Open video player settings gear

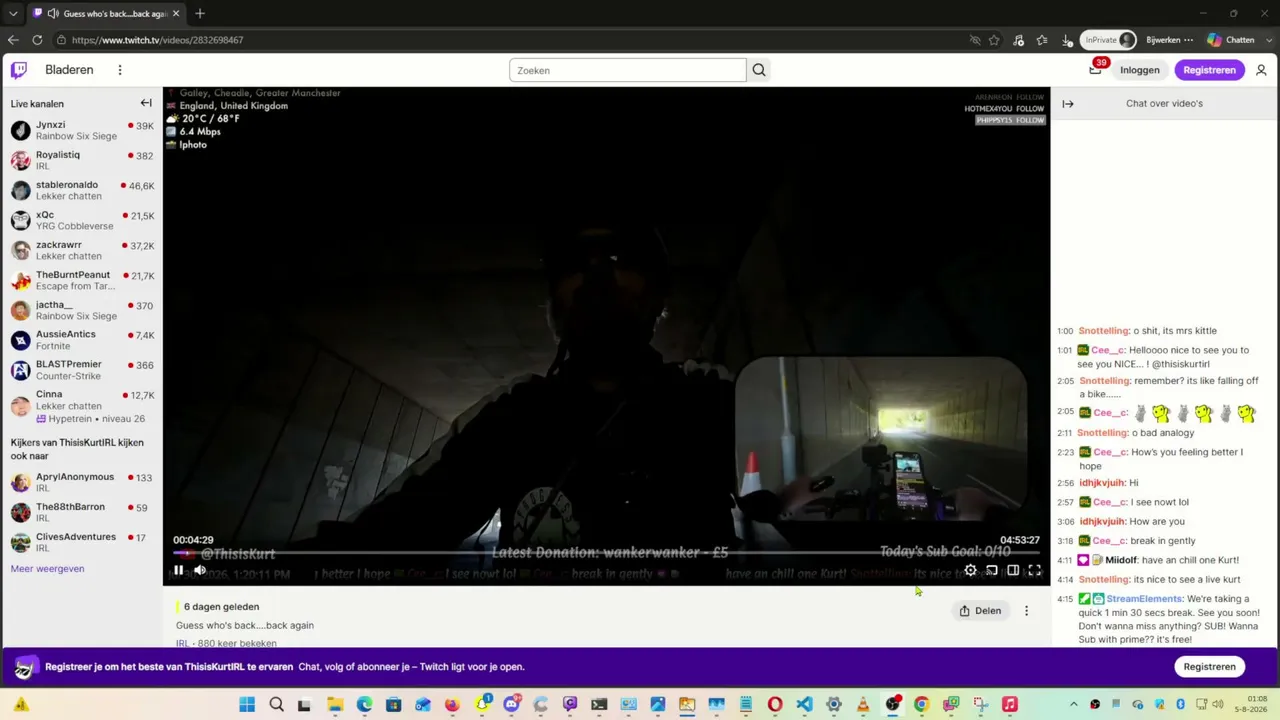(970, 570)
